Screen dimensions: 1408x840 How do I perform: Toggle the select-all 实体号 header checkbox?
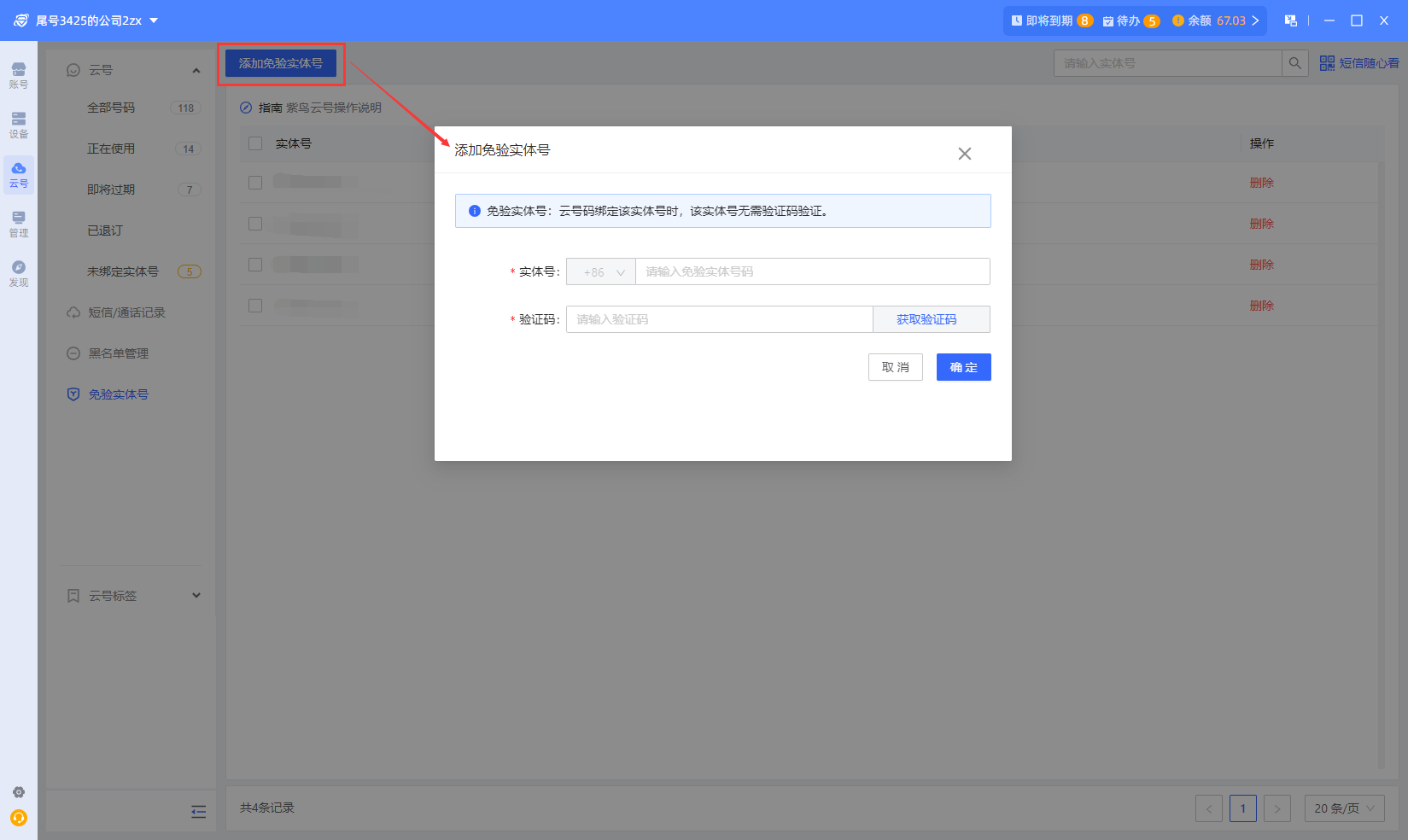[255, 143]
